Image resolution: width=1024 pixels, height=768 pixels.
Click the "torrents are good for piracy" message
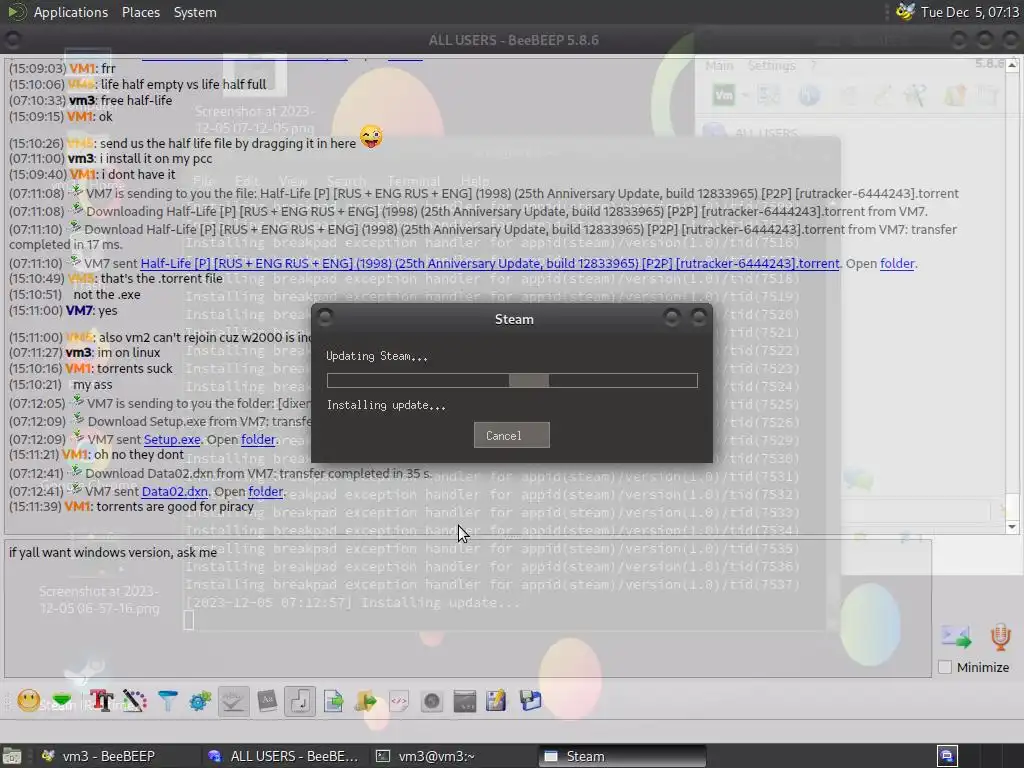pyautogui.click(x=175, y=506)
